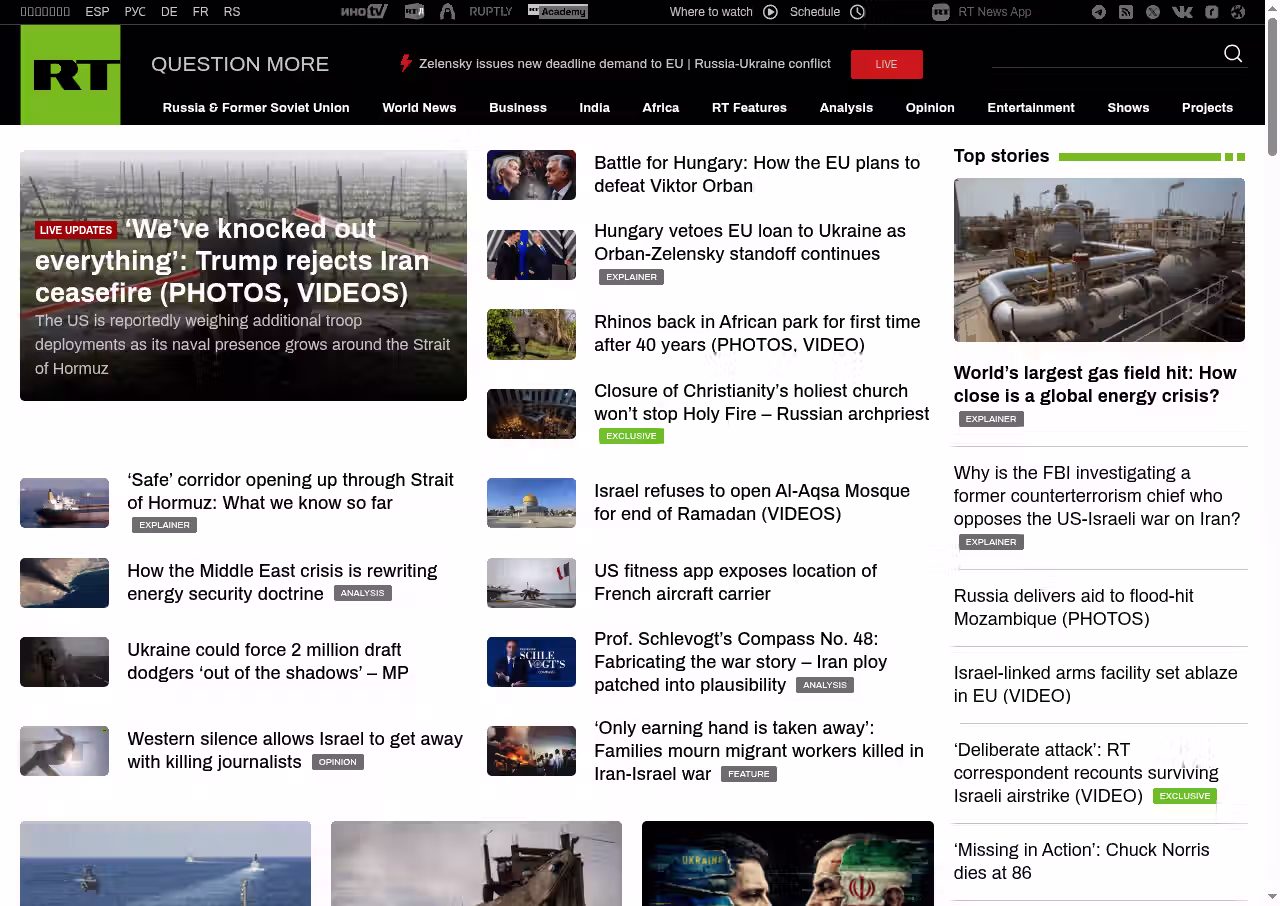Open RT's Telegram channel icon
1280x906 pixels.
pos(1099,12)
